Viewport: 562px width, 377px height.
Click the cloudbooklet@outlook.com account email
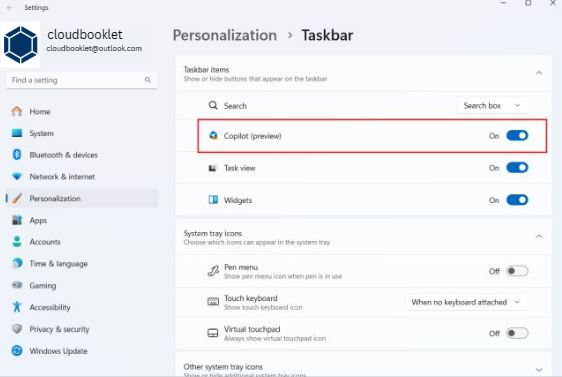click(x=94, y=48)
